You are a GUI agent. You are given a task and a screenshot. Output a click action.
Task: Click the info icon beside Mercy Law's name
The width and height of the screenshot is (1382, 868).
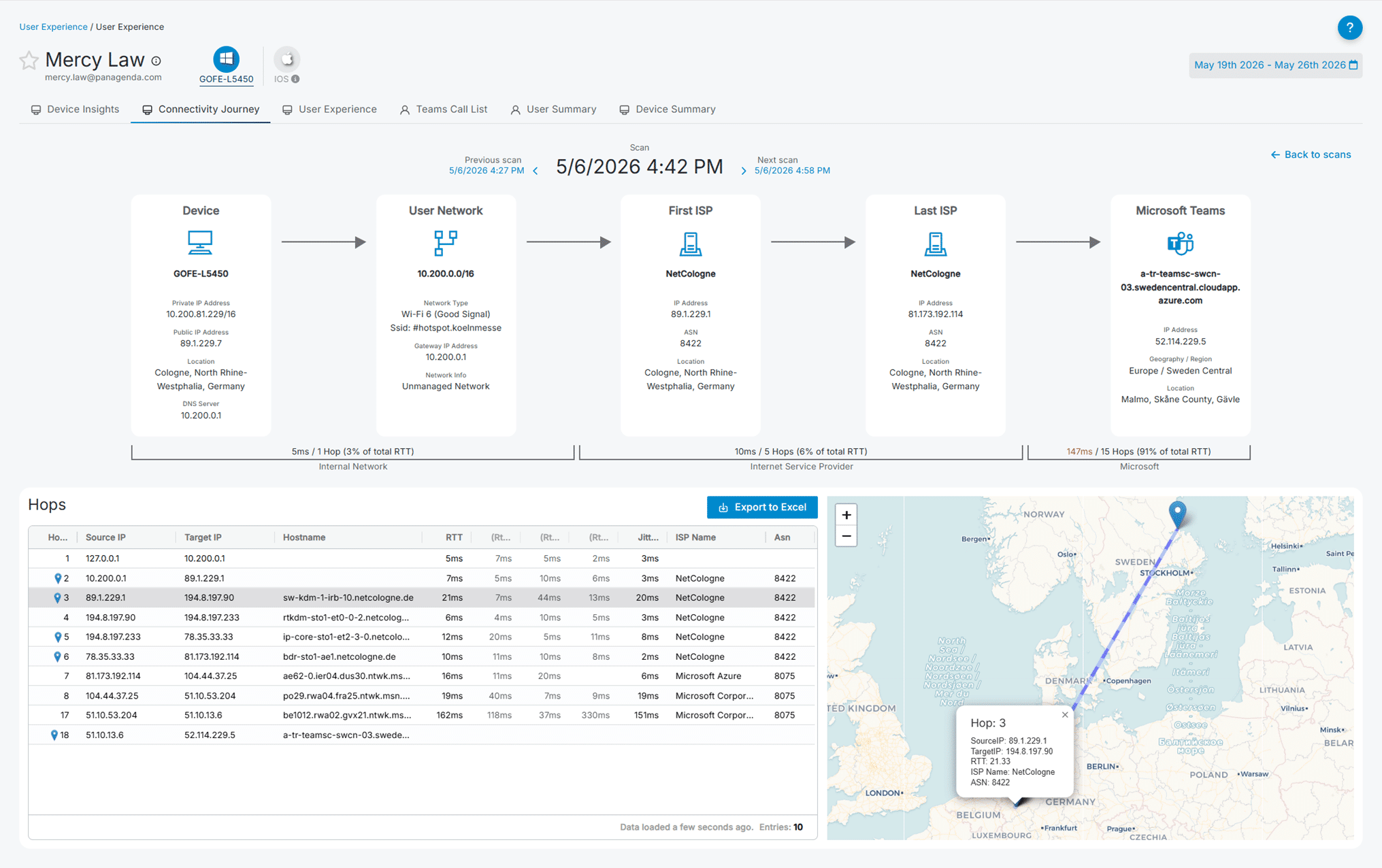pyautogui.click(x=157, y=61)
